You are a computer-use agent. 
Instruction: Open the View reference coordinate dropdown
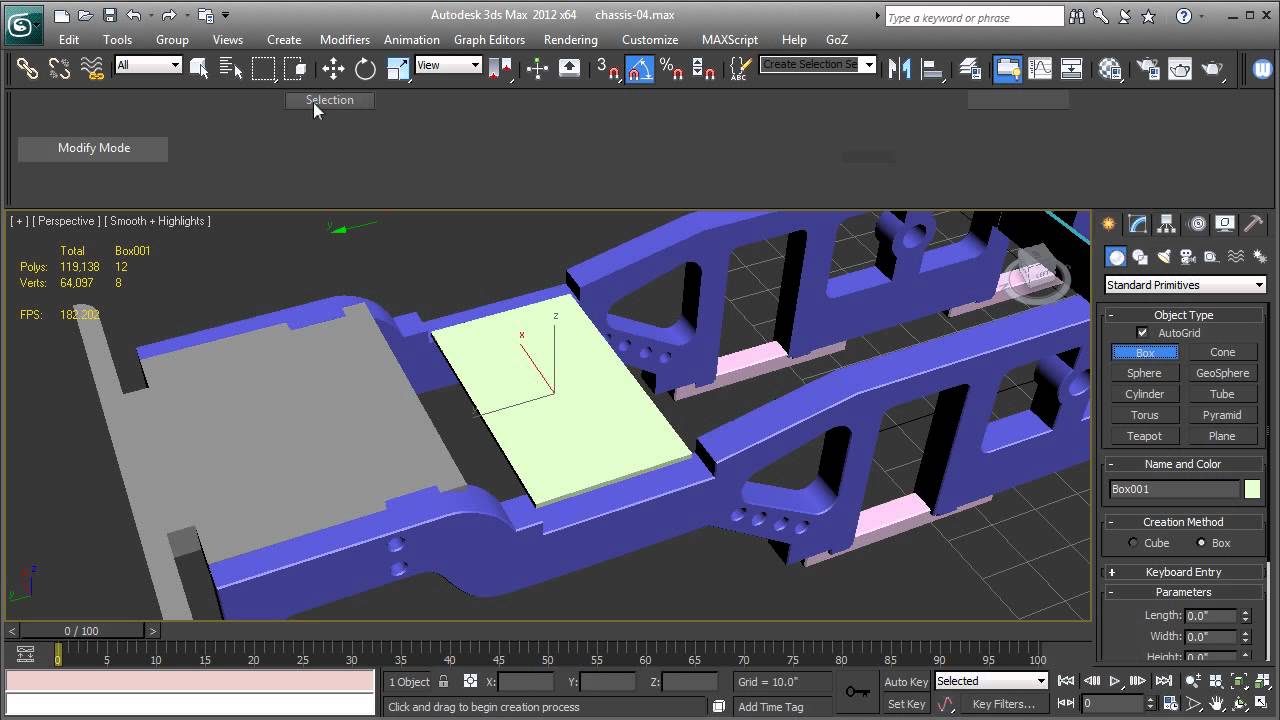448,65
